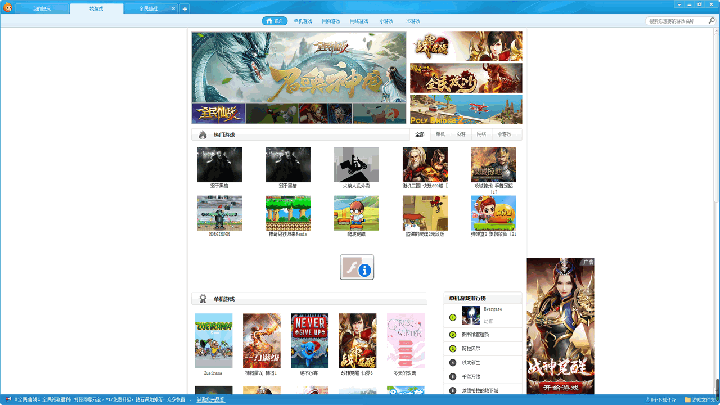Click the red button on warrior advertisement
The height and width of the screenshot is (405, 720).
(x=561, y=388)
